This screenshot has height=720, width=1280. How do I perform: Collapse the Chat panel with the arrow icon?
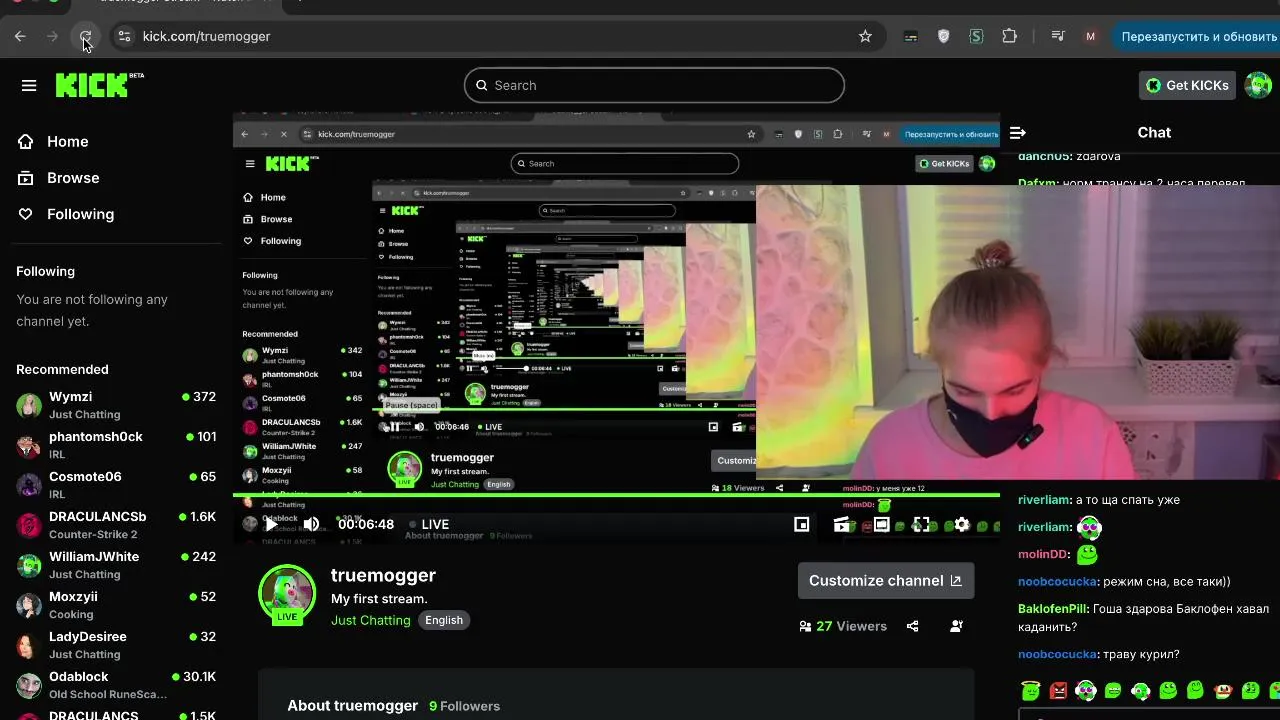[1018, 132]
